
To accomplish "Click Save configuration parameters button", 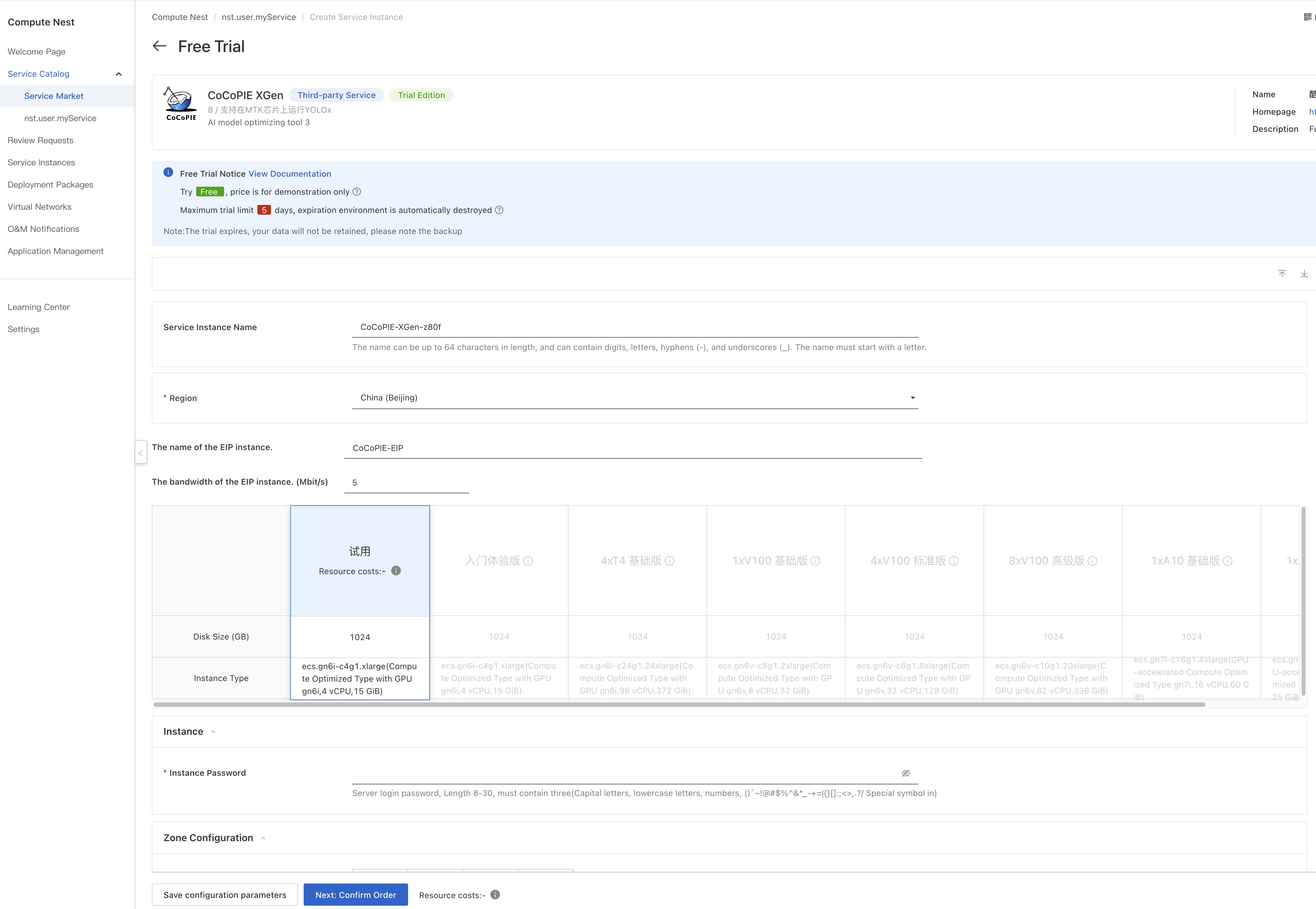I will pyautogui.click(x=224, y=895).
